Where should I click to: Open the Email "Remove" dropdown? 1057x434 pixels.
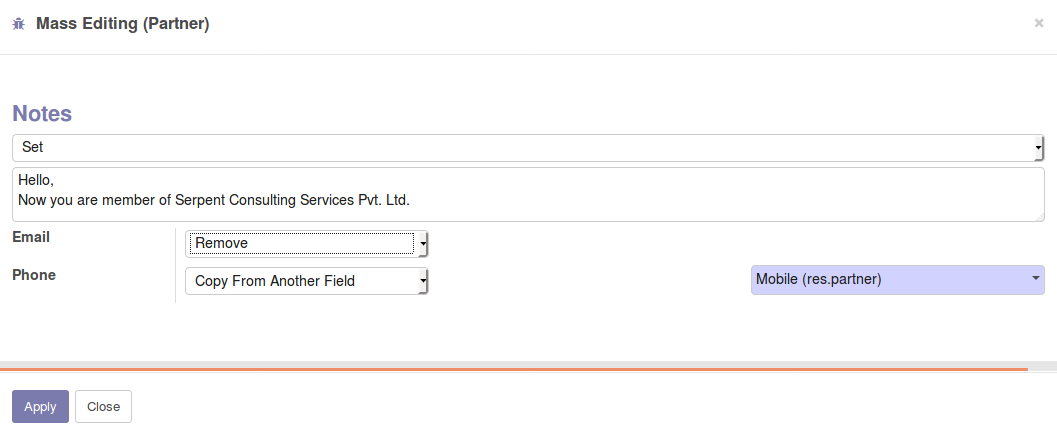pos(307,243)
